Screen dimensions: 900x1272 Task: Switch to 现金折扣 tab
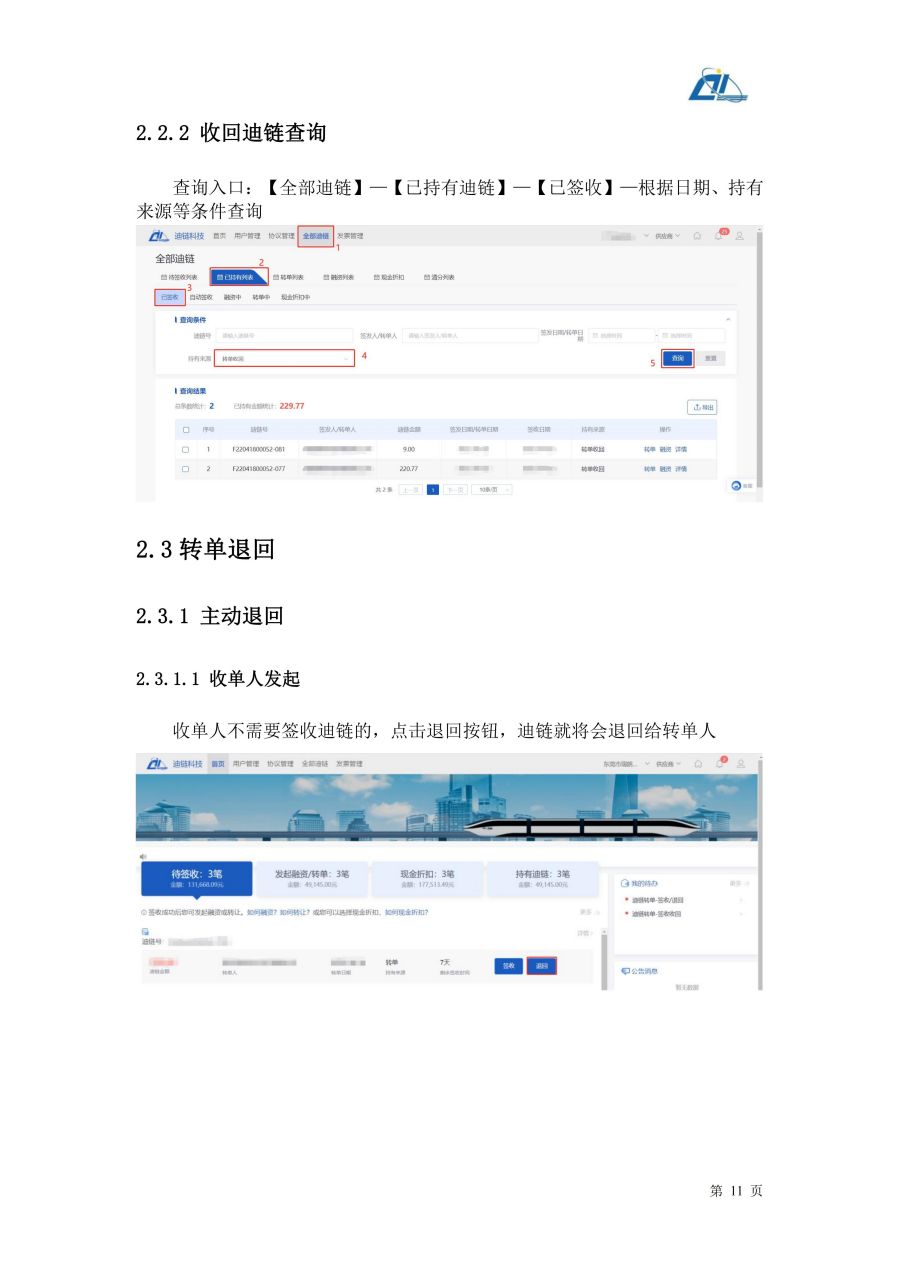pos(389,277)
